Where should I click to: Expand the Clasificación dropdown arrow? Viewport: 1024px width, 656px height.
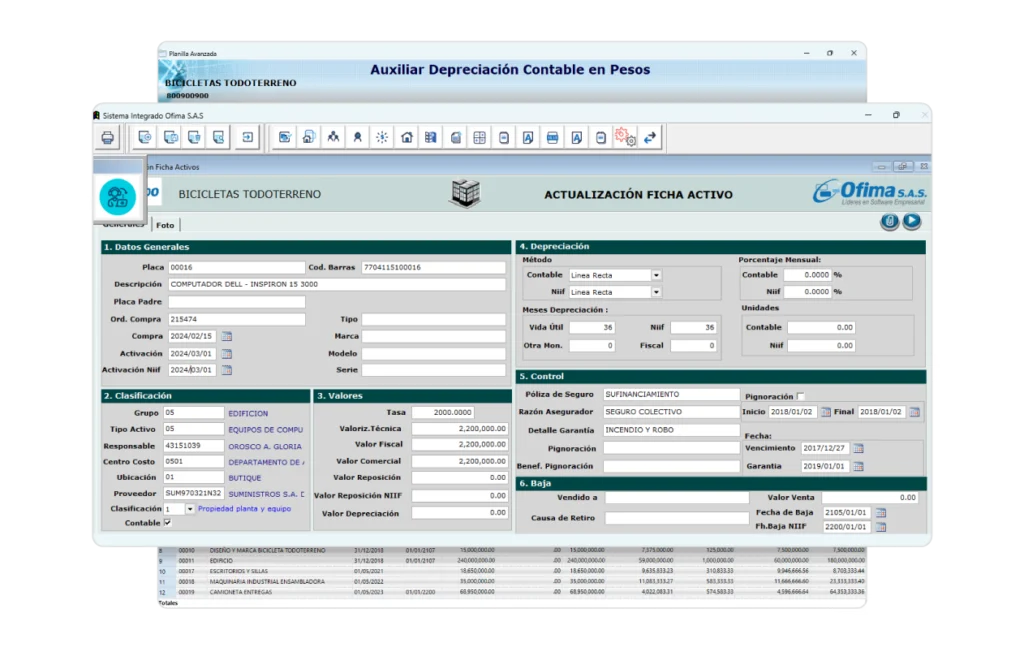[190, 509]
